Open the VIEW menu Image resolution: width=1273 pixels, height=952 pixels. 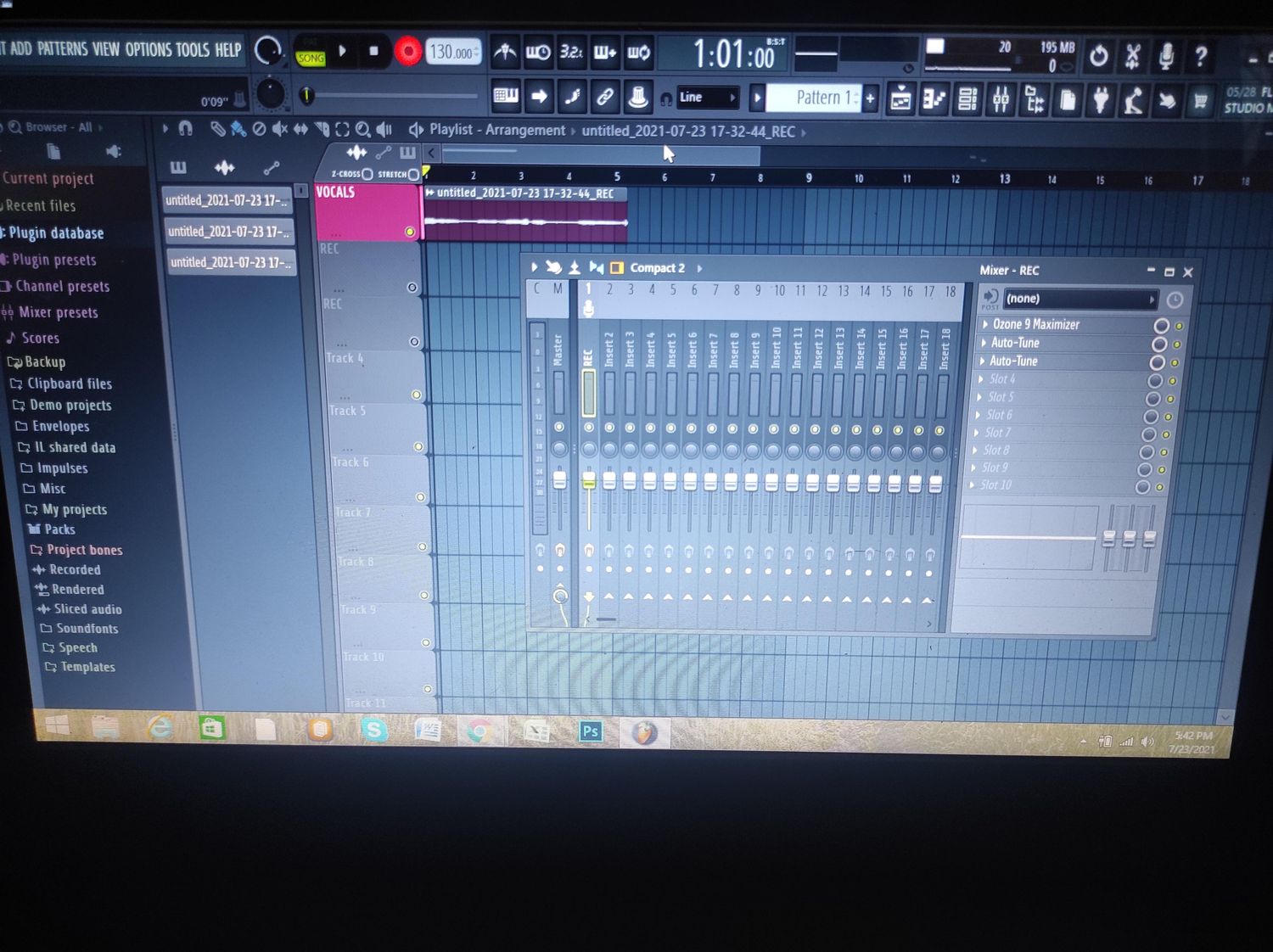(x=106, y=49)
